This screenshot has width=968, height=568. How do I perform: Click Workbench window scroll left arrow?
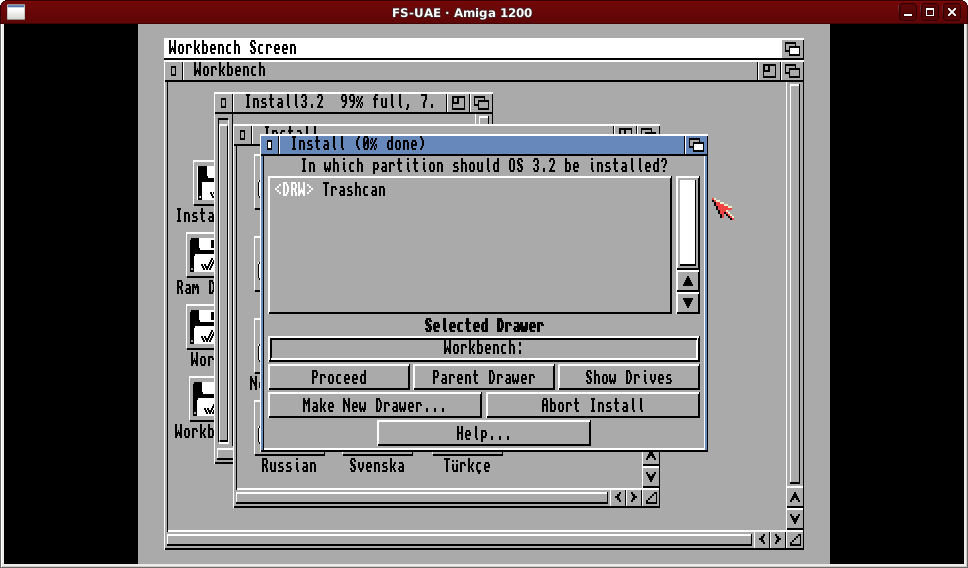[762, 540]
